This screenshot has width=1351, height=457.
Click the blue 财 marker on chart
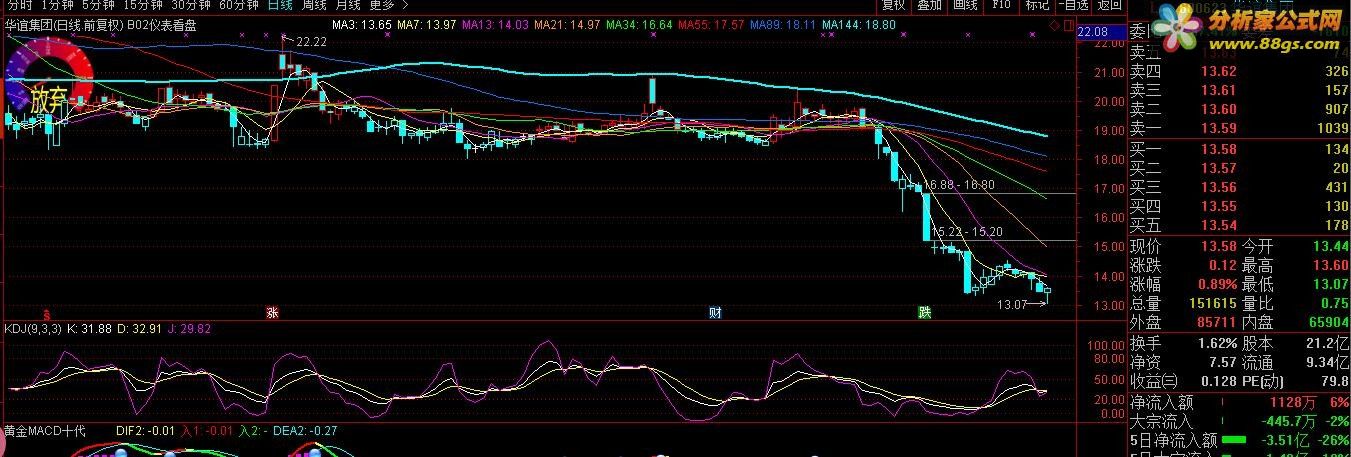pyautogui.click(x=715, y=312)
